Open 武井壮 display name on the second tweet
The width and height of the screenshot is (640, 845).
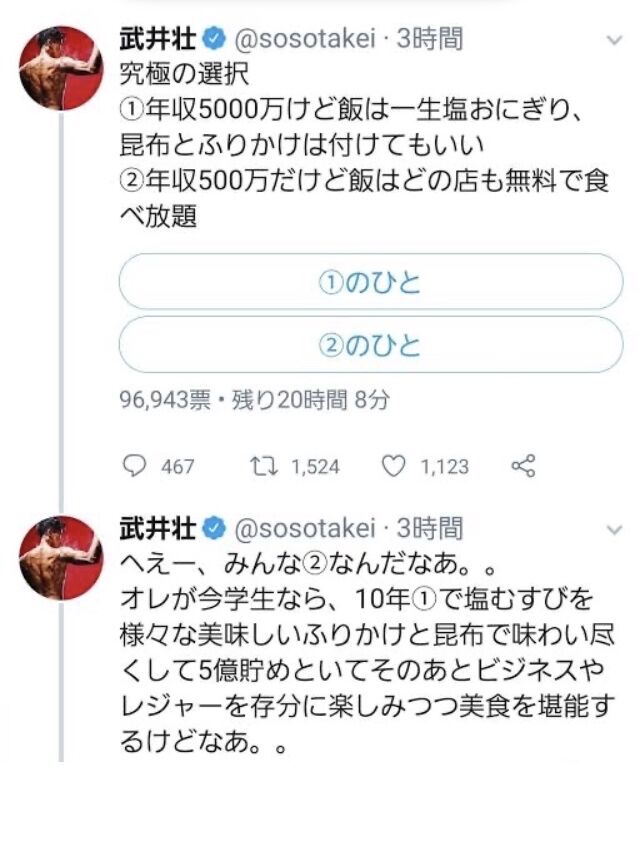tap(158, 529)
